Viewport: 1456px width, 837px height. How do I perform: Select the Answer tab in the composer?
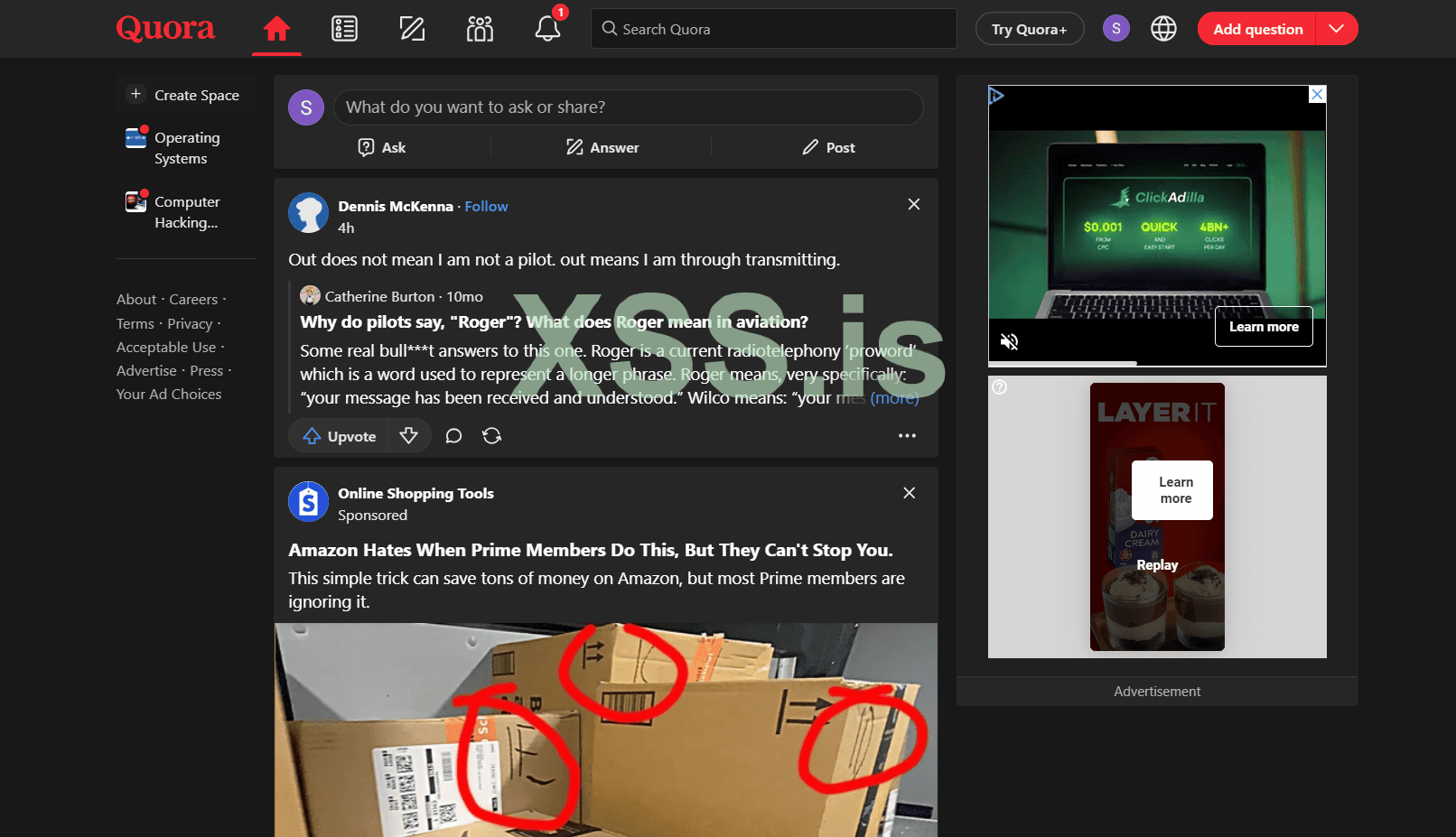pos(602,147)
